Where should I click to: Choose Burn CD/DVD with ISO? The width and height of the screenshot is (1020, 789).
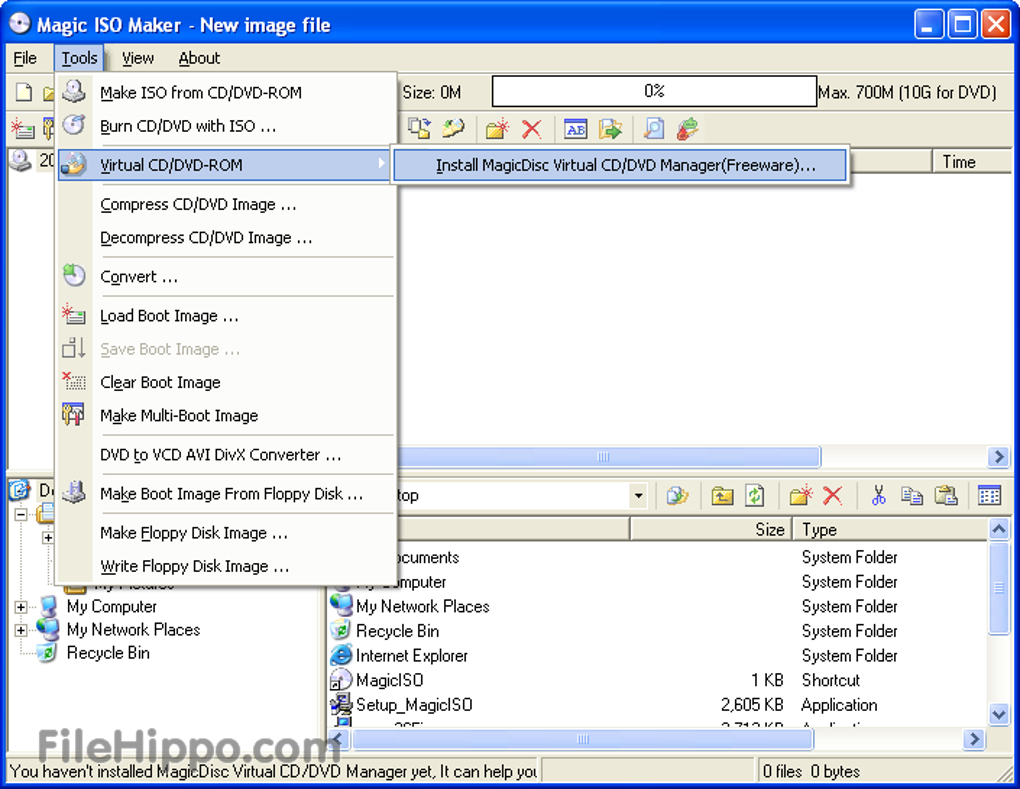227,126
